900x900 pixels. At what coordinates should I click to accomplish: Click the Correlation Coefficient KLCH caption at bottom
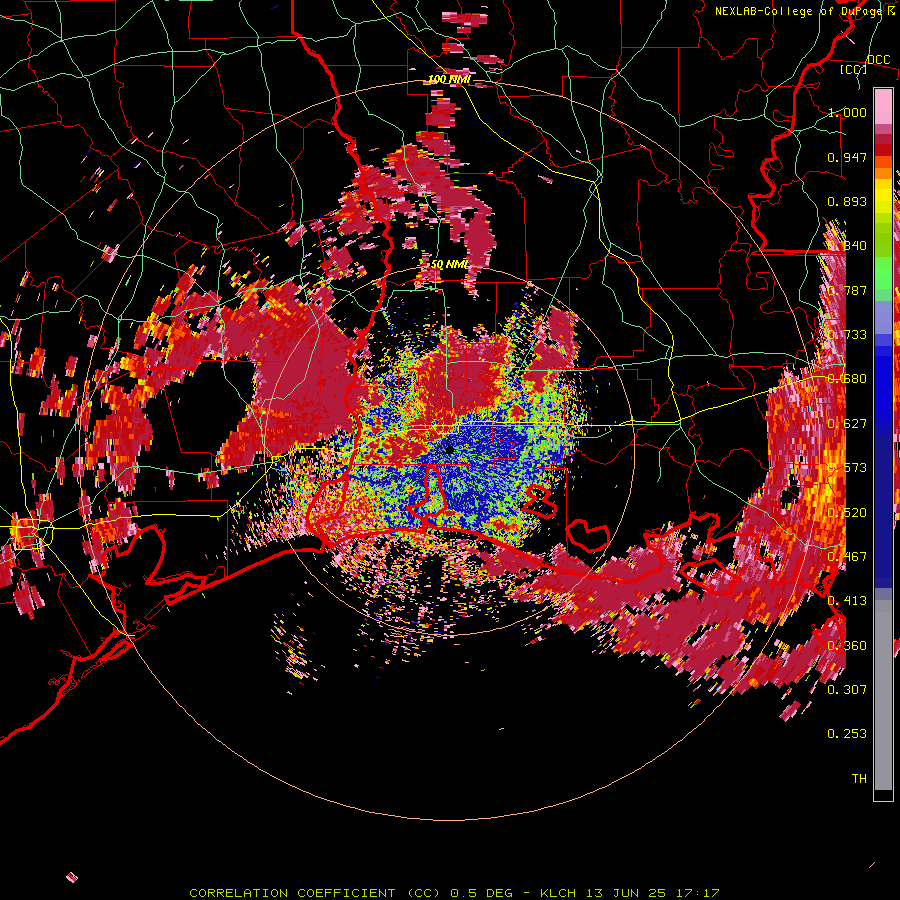point(454,893)
